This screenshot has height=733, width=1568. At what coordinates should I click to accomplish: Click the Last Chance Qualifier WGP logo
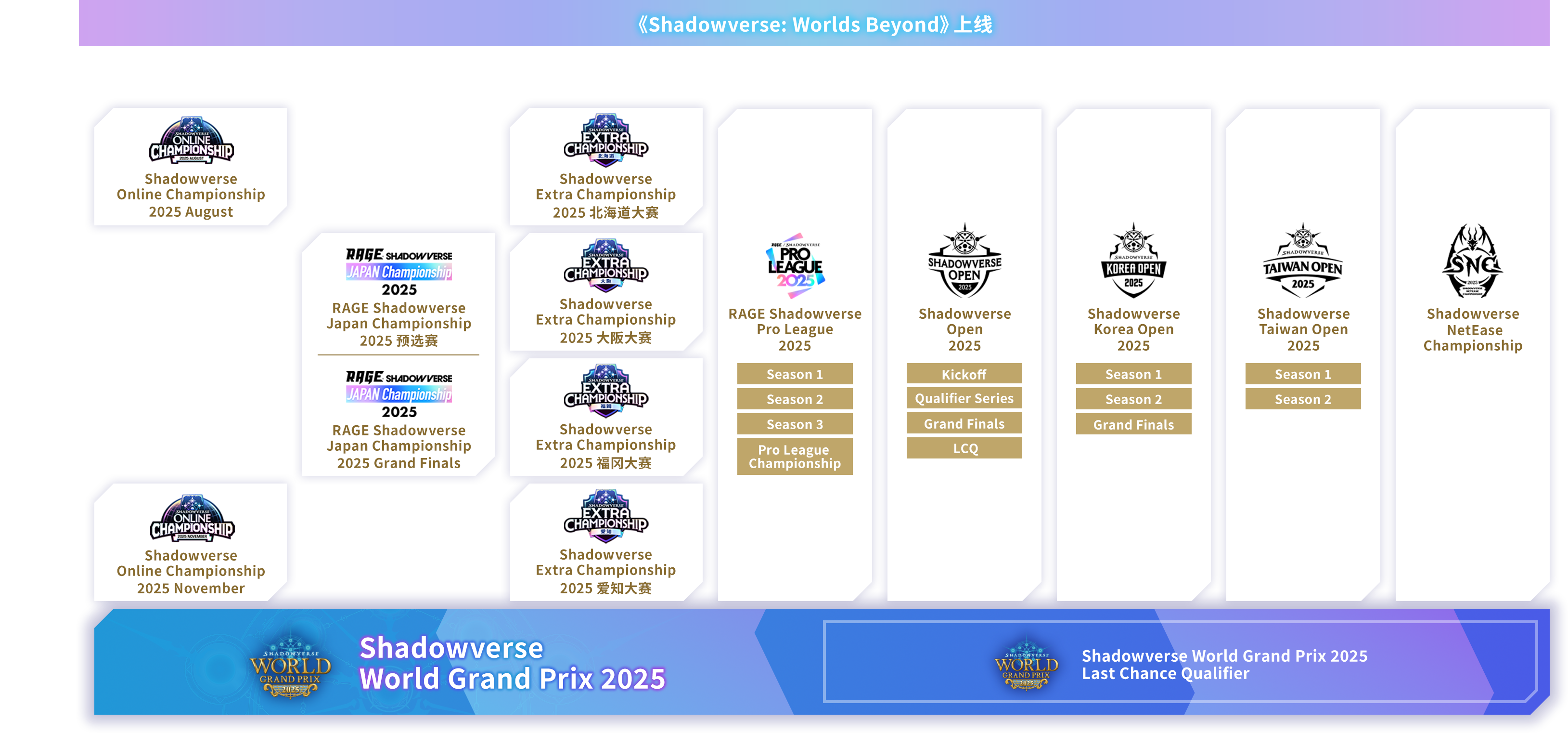point(1026,664)
